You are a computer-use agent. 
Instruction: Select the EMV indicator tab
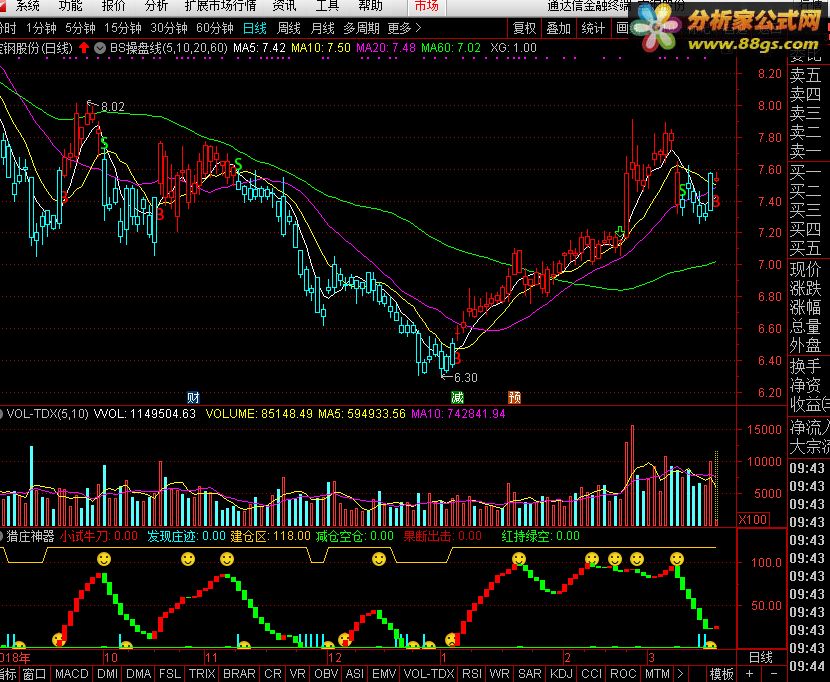384,674
